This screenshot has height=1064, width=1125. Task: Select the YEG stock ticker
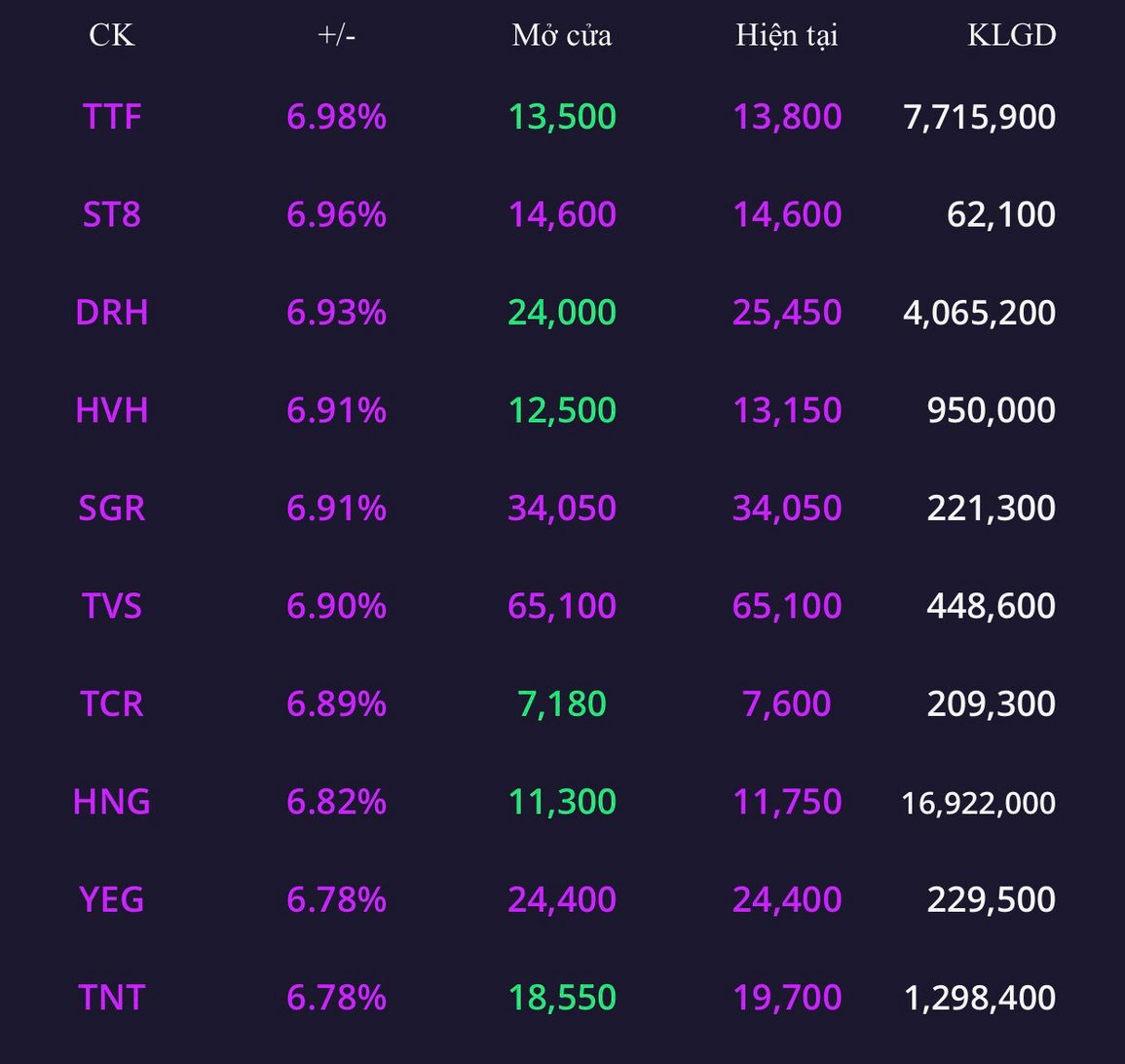pyautogui.click(x=111, y=899)
